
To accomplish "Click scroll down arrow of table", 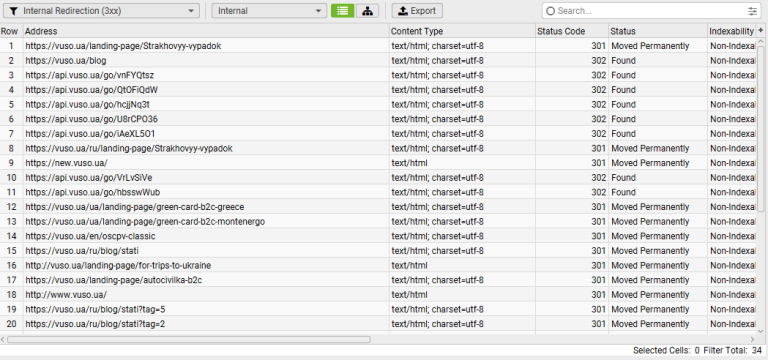I will point(761,331).
